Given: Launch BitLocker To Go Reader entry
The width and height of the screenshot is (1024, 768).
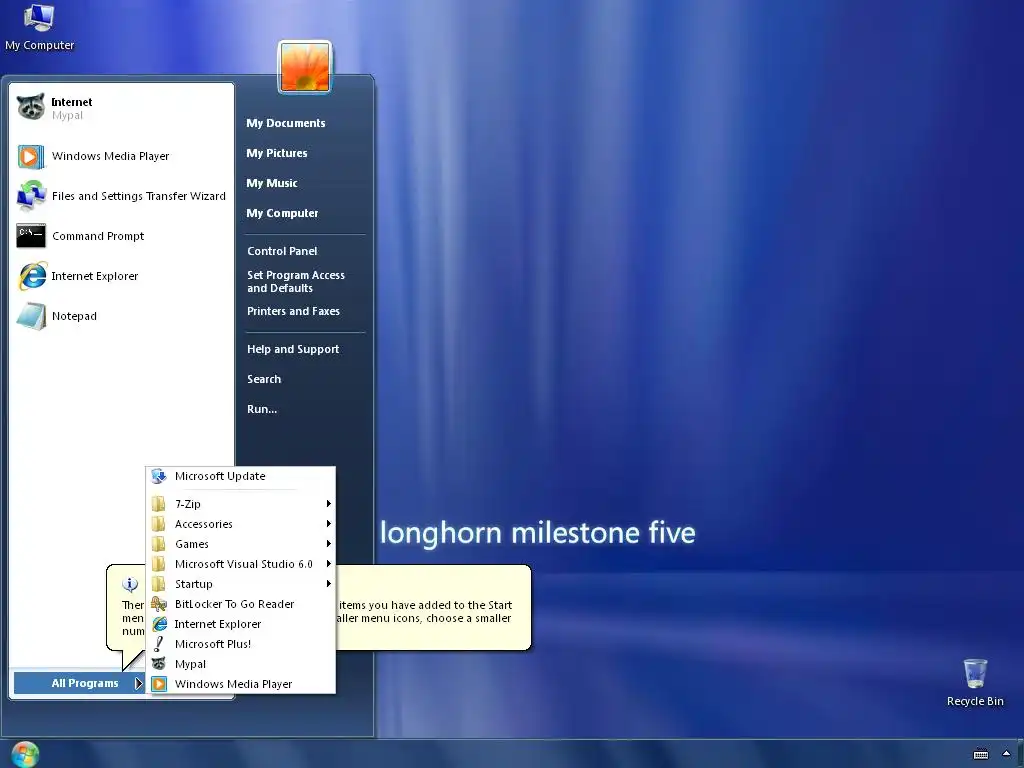Looking at the screenshot, I should click(240, 604).
